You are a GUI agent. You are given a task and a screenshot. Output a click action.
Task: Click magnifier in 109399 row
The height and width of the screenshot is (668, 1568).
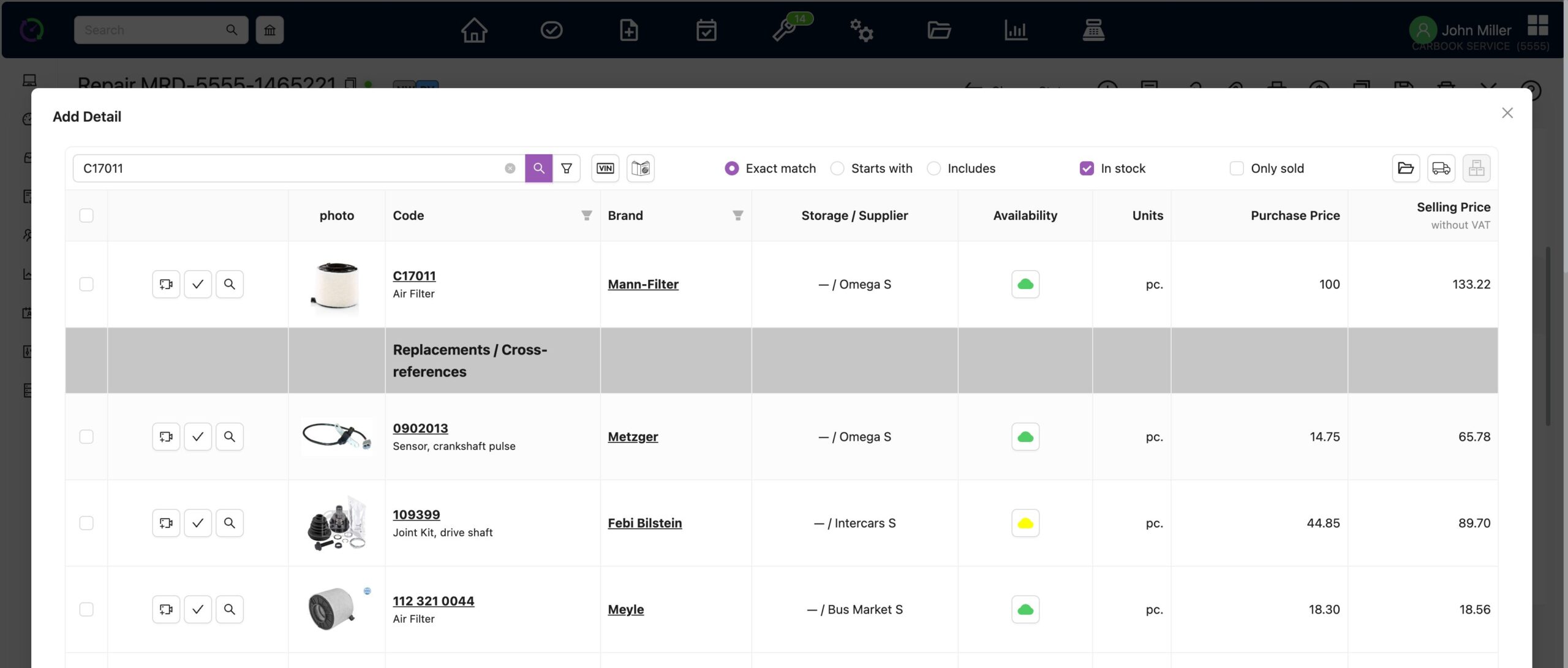[230, 523]
